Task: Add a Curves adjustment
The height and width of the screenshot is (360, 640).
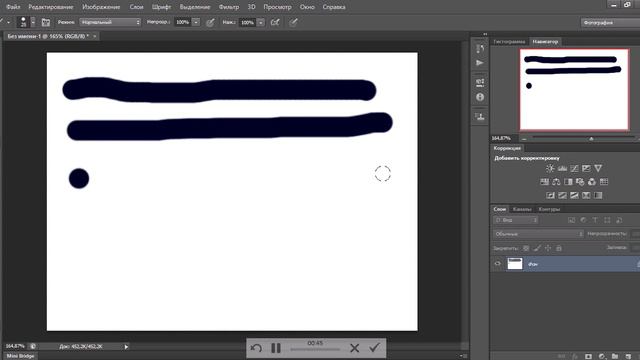Action: tap(574, 169)
